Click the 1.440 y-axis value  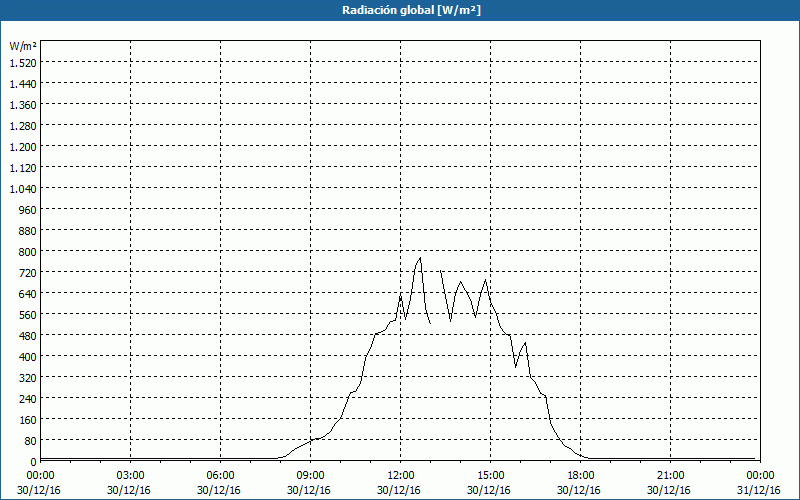tap(23, 84)
